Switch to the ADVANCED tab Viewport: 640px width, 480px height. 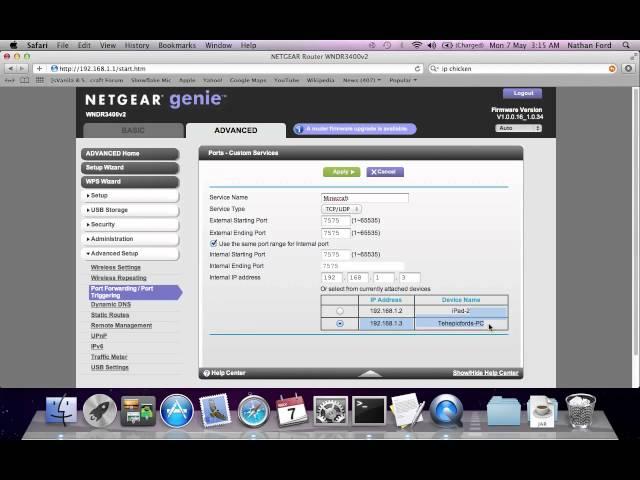point(236,130)
